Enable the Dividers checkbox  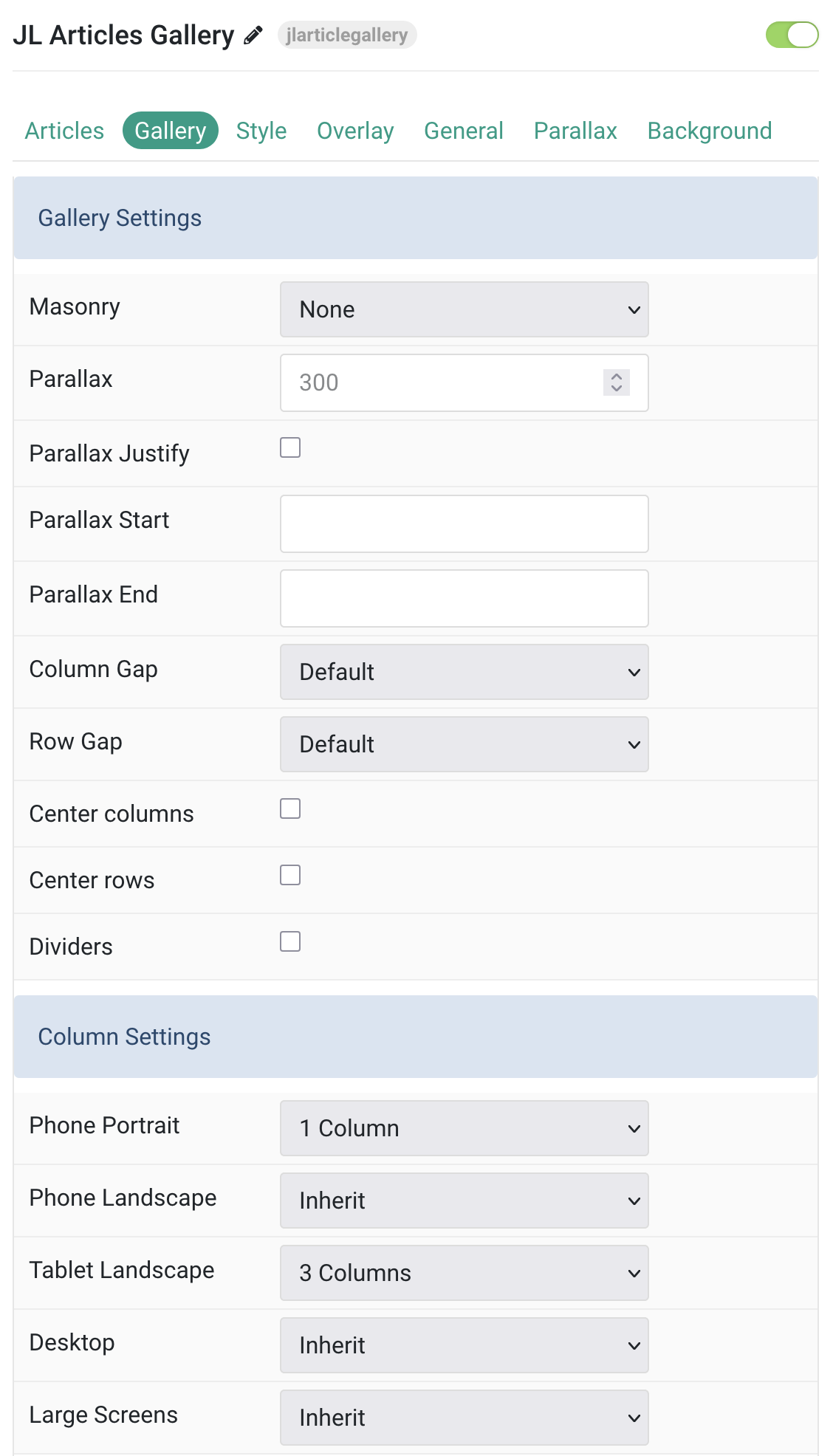(290, 941)
